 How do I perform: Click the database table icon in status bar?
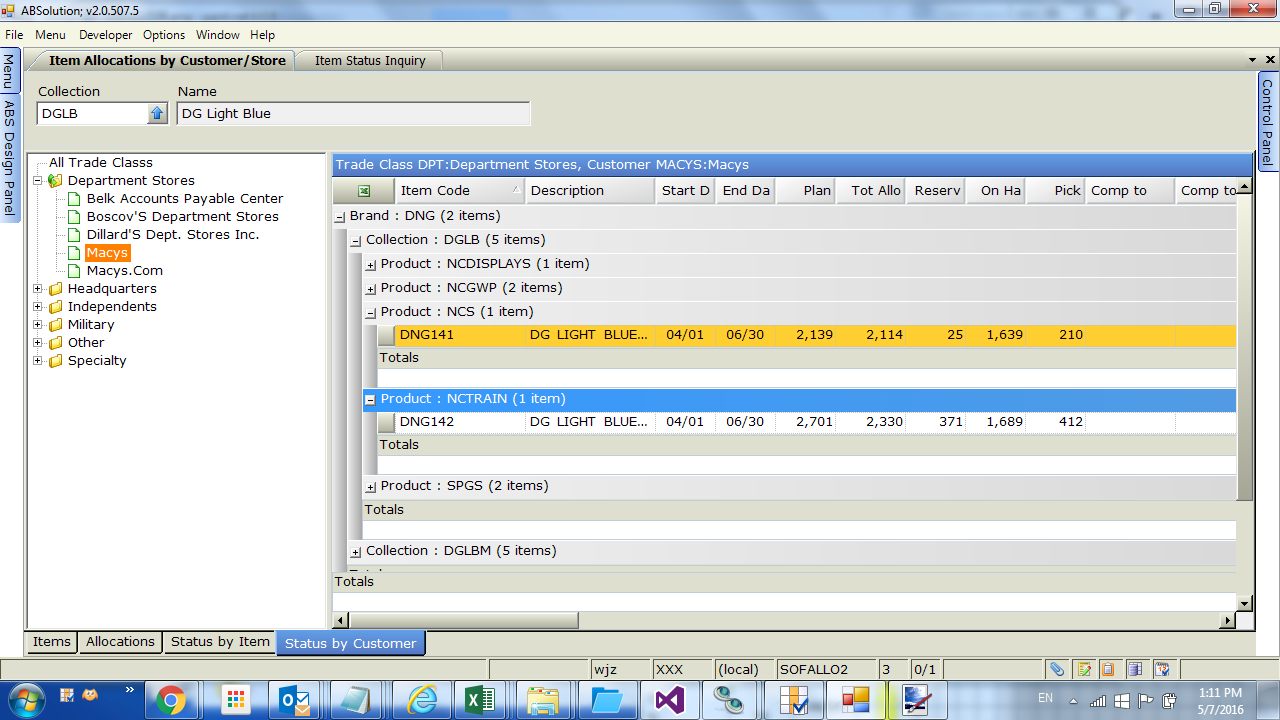tap(1135, 669)
